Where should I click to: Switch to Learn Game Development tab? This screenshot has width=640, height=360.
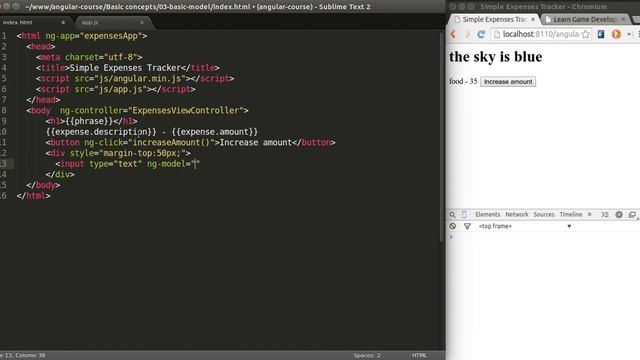click(584, 20)
